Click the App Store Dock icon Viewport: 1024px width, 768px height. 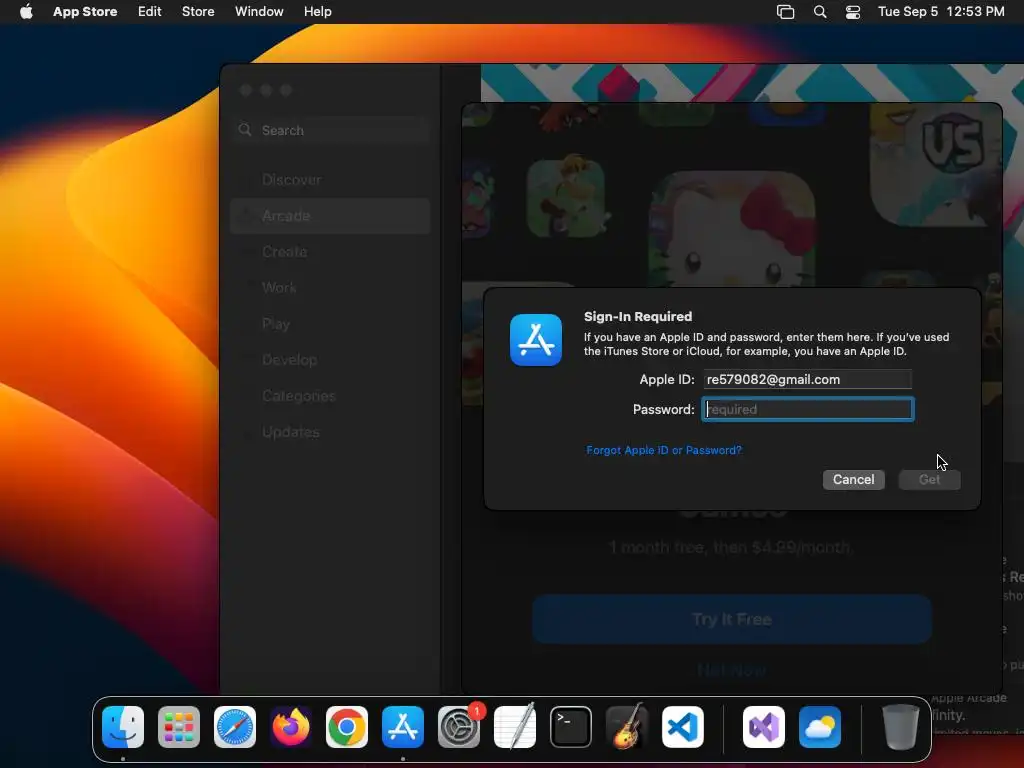point(403,727)
